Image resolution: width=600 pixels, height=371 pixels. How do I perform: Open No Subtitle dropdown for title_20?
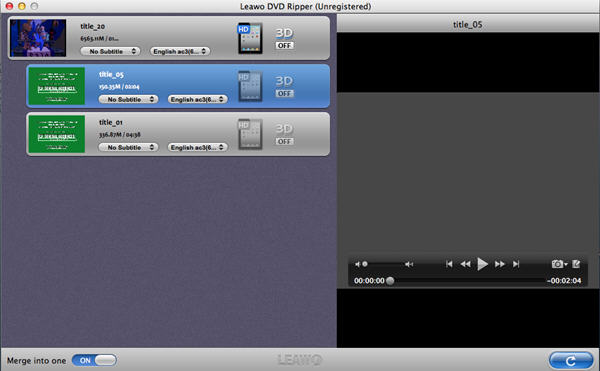click(x=110, y=51)
